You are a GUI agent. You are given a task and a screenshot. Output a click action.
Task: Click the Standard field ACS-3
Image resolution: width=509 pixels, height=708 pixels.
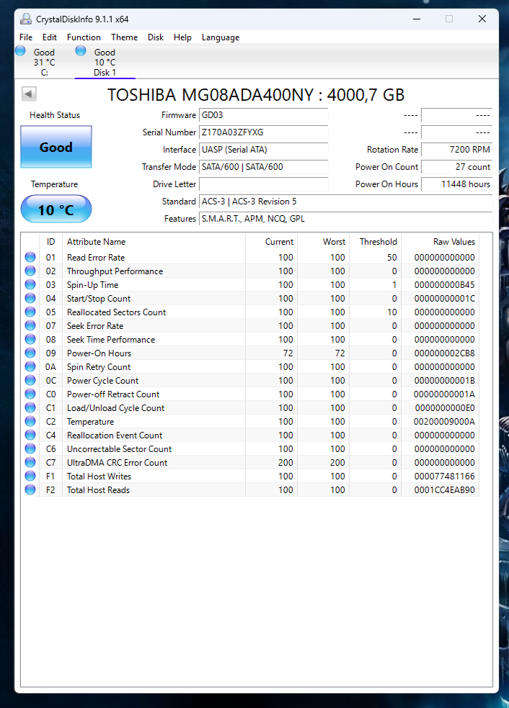pos(346,201)
